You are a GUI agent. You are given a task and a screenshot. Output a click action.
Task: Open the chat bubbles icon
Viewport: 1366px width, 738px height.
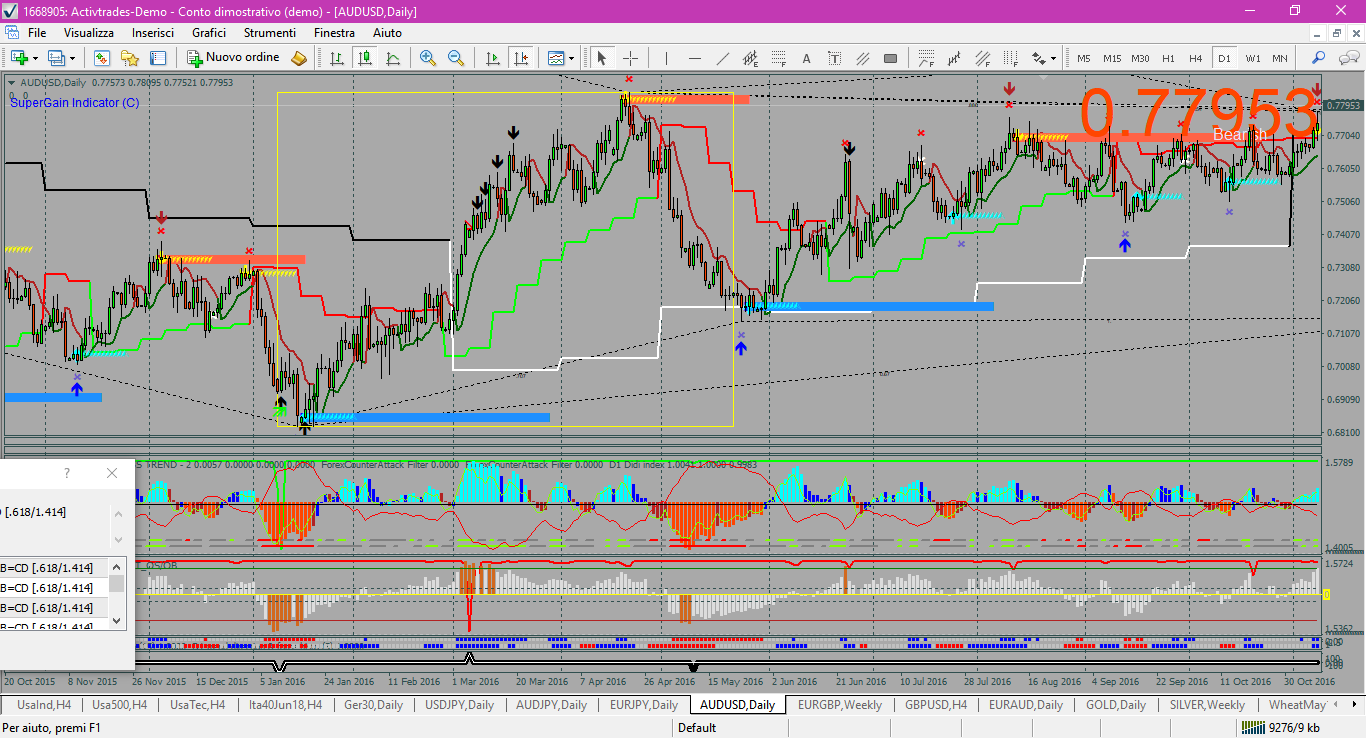click(x=1348, y=58)
